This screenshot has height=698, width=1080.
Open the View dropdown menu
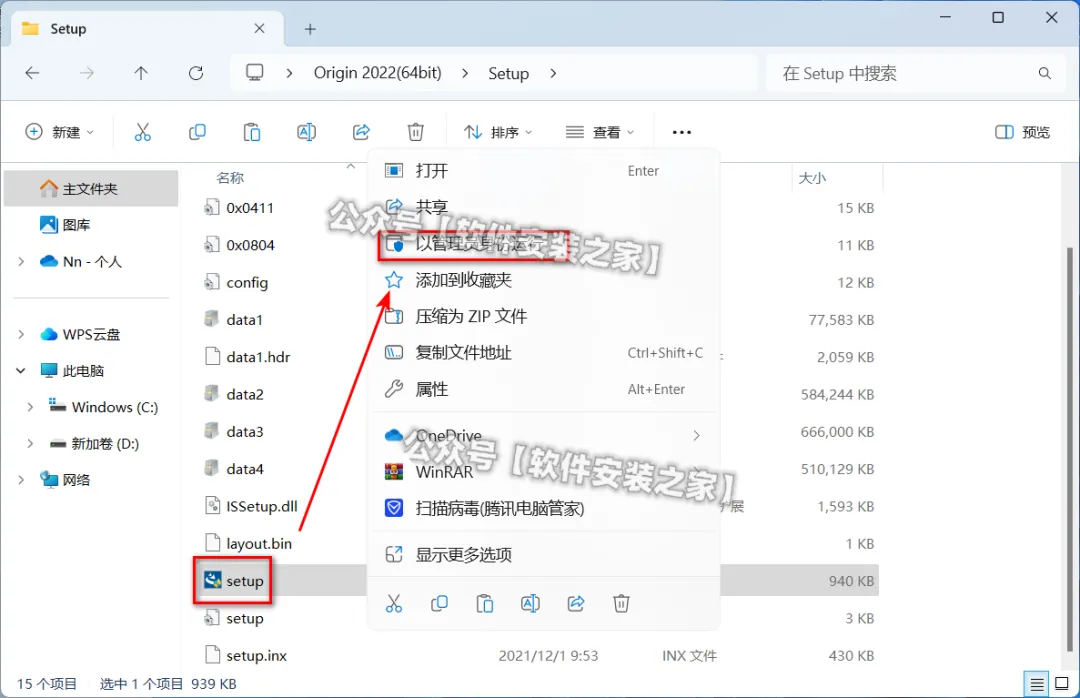coord(600,132)
